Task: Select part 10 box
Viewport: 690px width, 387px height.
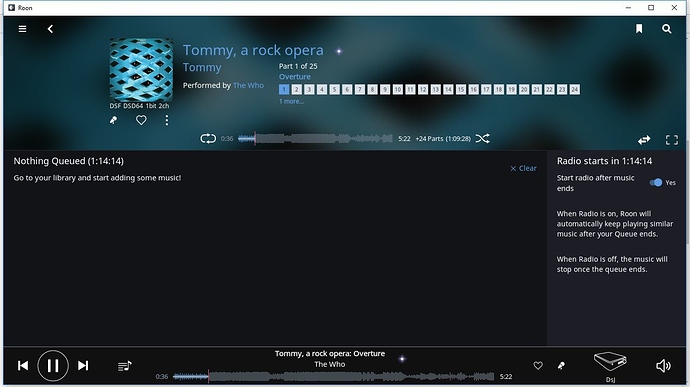Action: click(x=397, y=89)
